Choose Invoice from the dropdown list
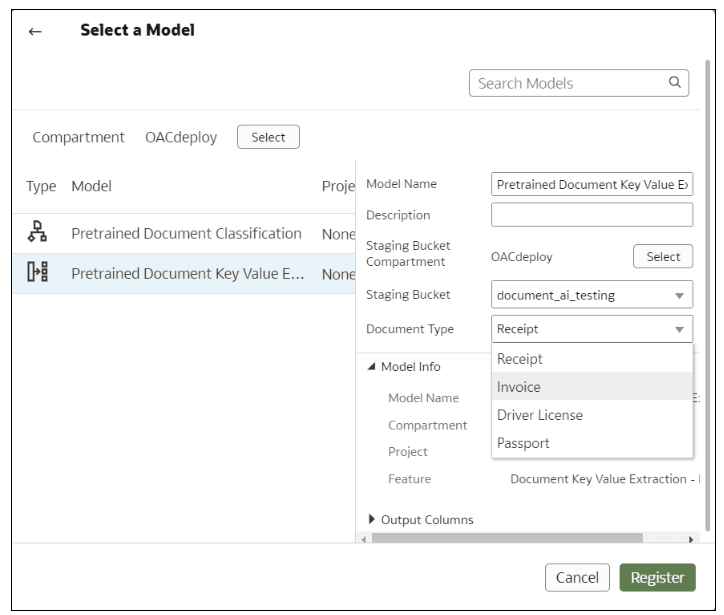The image size is (724, 615). click(x=519, y=387)
